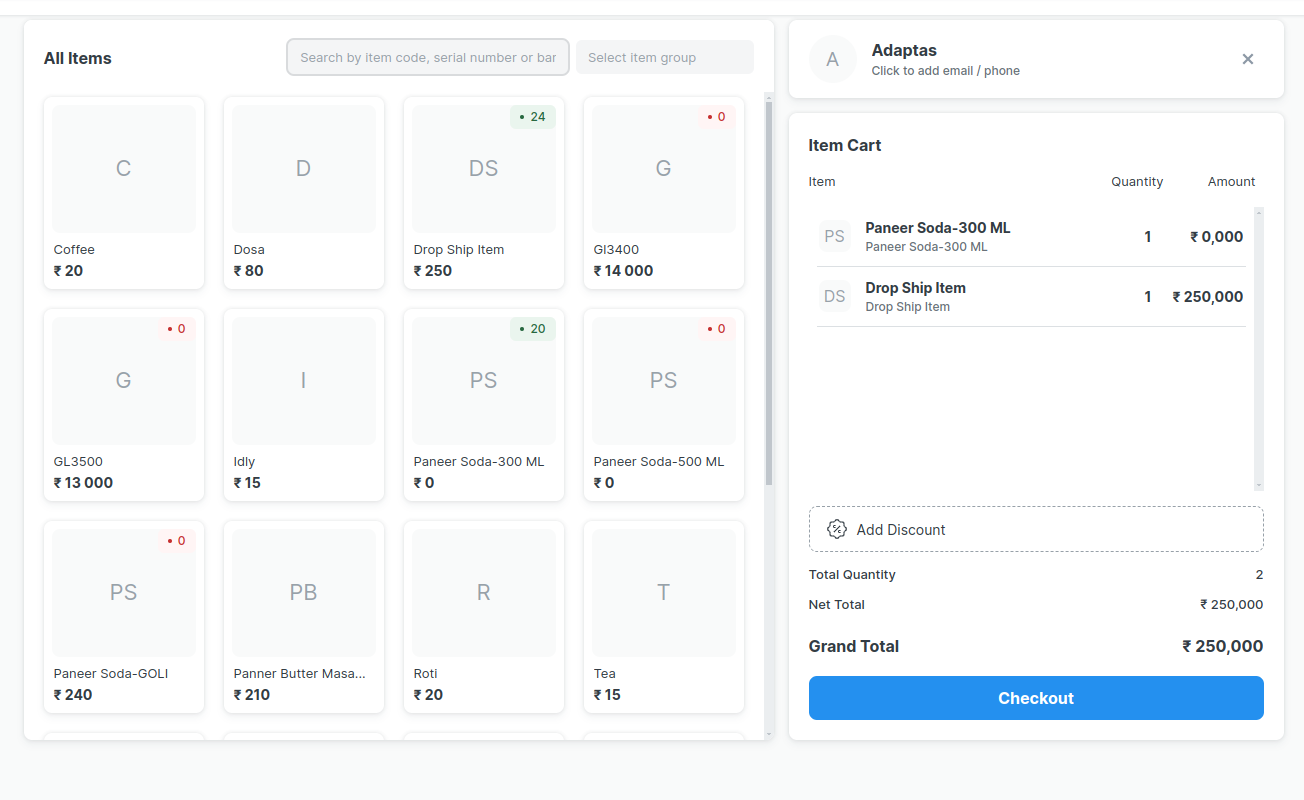Click the items list vertical scrollbar
1304x800 pixels.
pos(769,295)
